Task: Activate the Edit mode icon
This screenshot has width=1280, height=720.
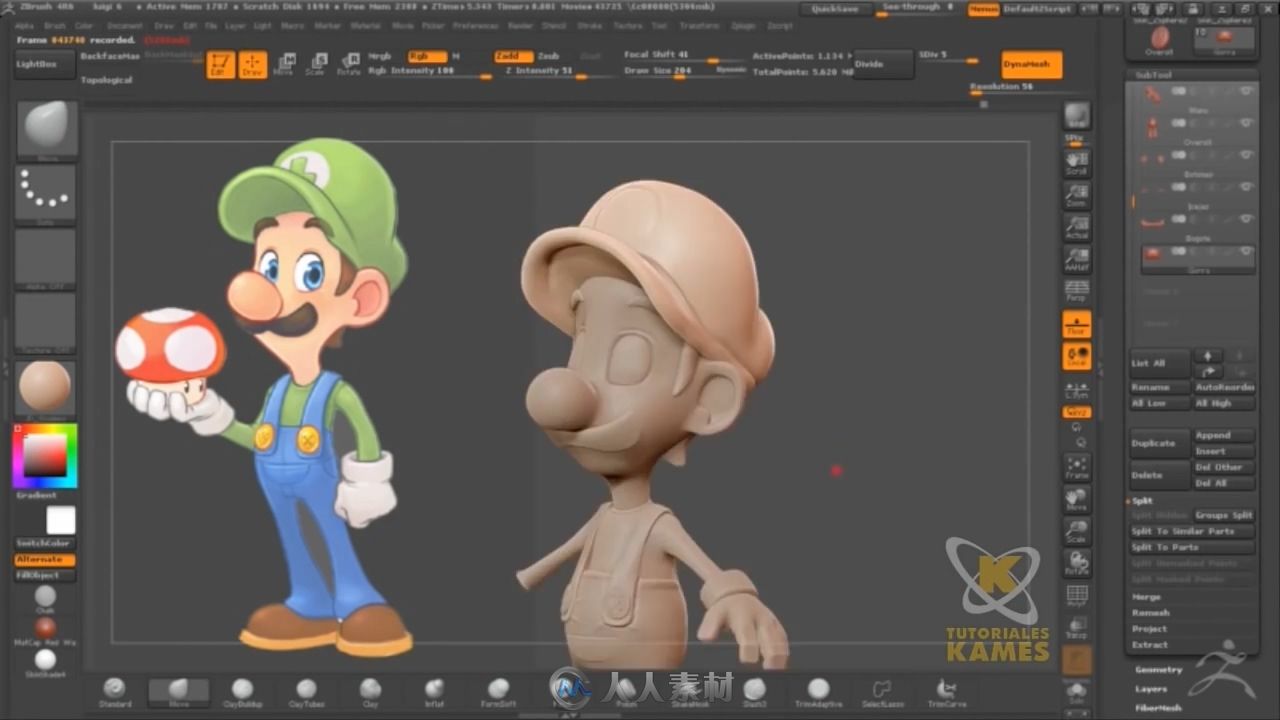Action: coord(221,66)
